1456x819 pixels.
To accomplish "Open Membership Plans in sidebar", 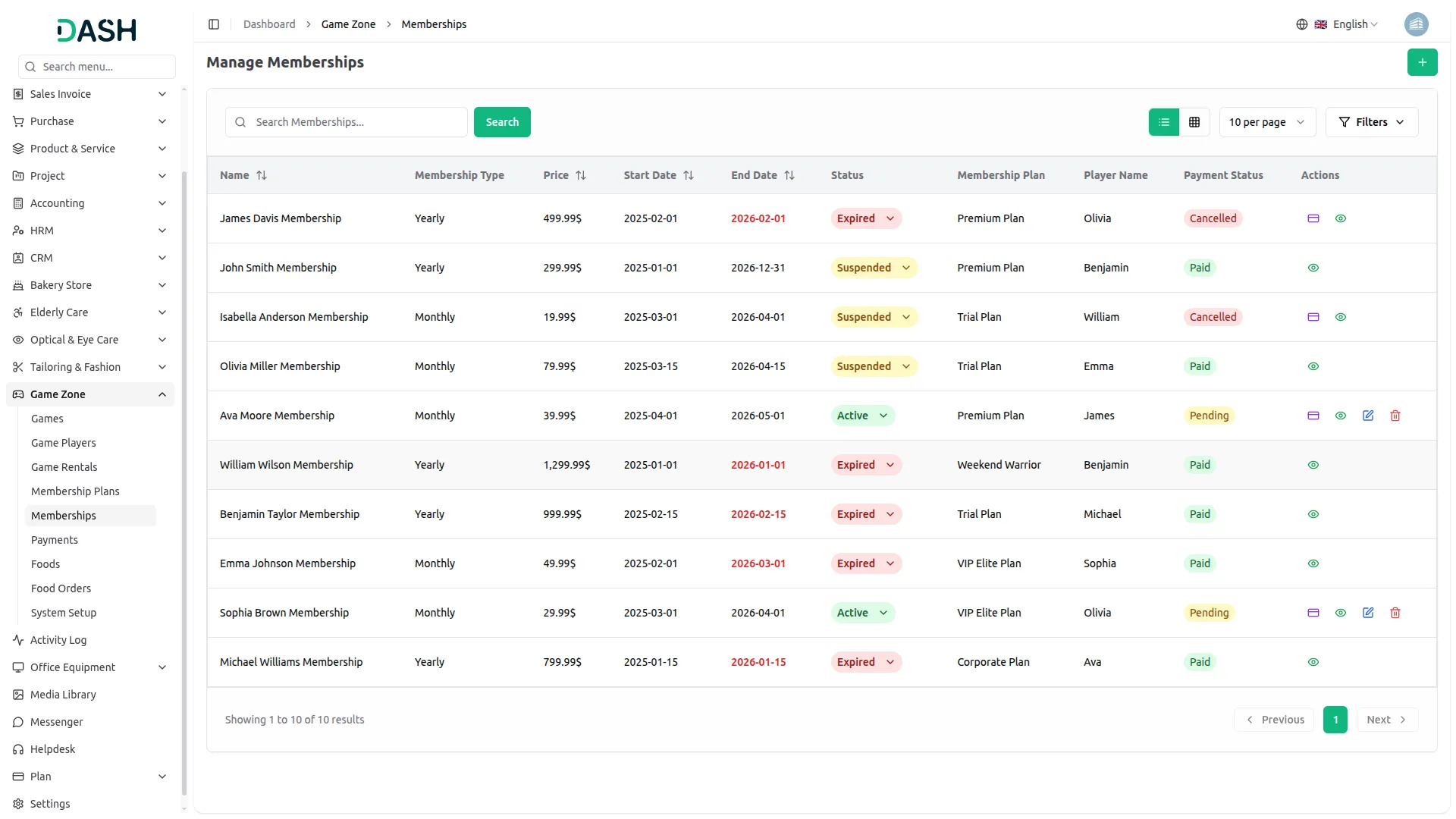I will click(x=75, y=491).
